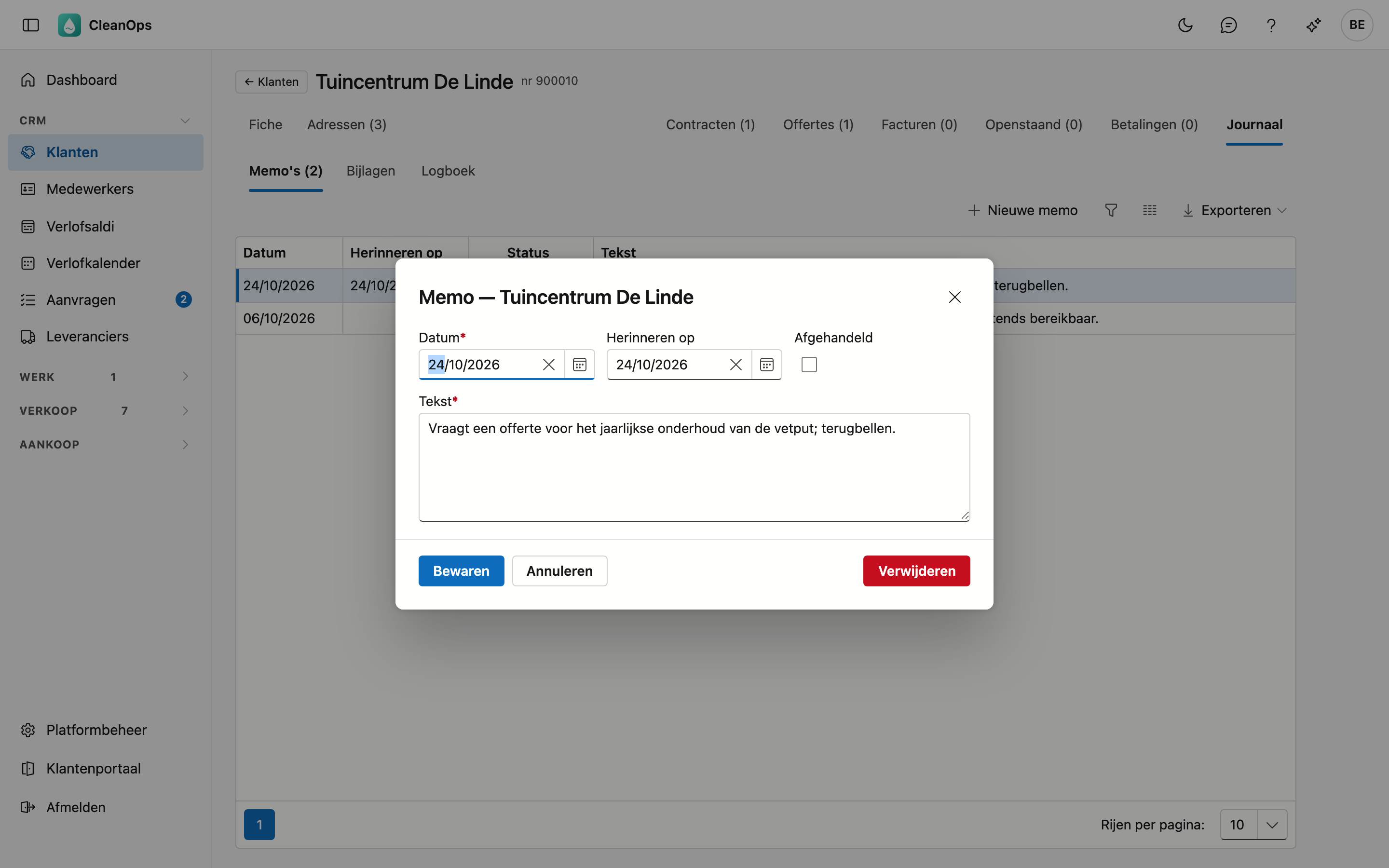
Task: Open help question mark icon
Action: [1271, 25]
